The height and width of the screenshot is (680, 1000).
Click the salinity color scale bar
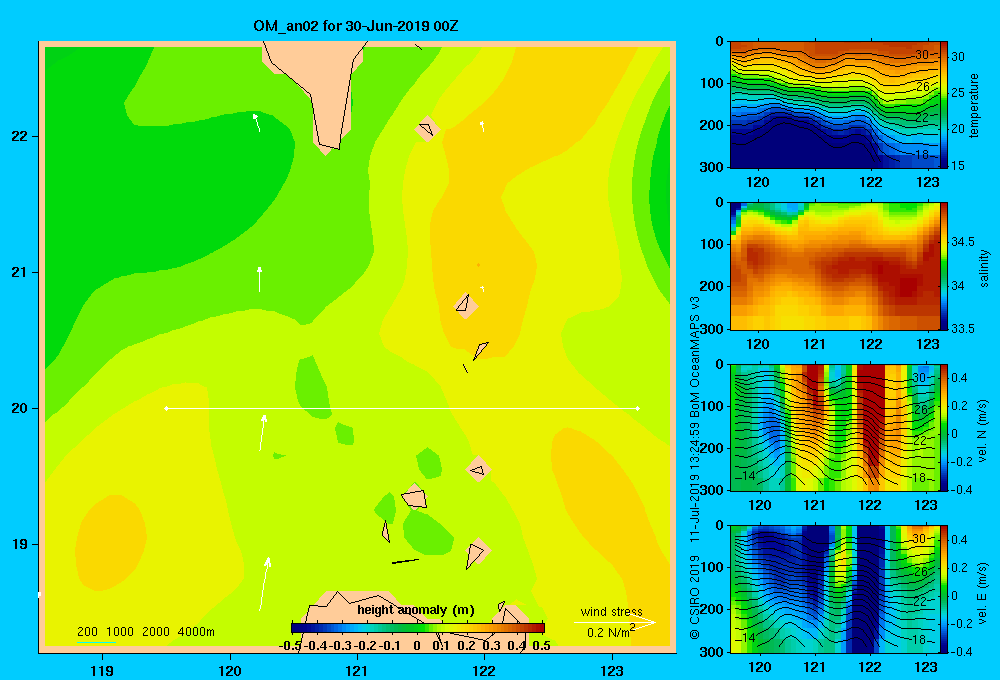[944, 266]
